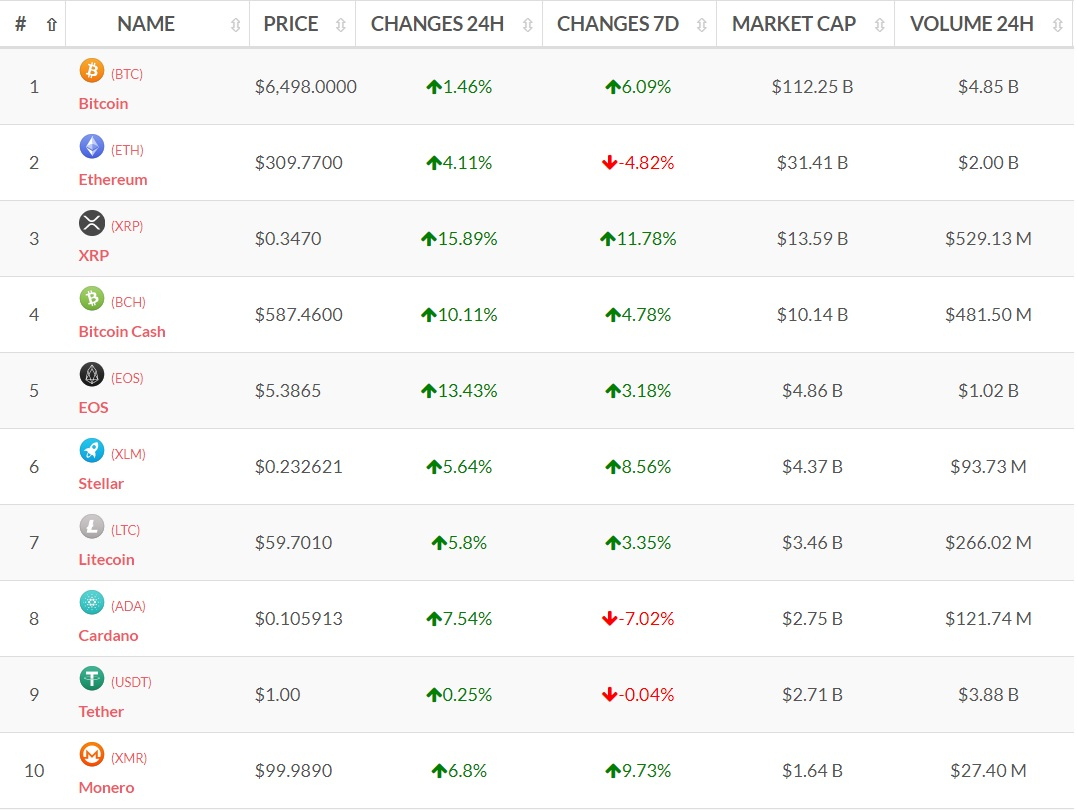Click Bitcoin price $6,498.0000
1077x810 pixels.
click(x=306, y=87)
